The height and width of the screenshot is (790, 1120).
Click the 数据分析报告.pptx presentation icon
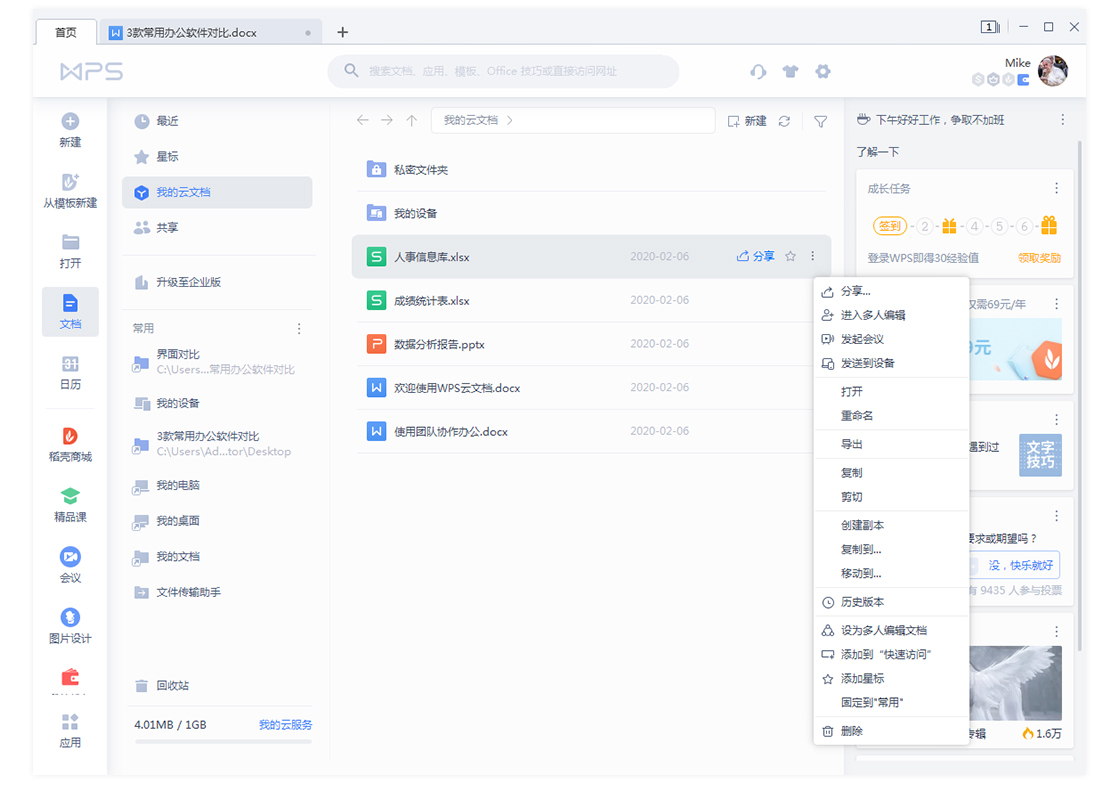pyautogui.click(x=376, y=344)
